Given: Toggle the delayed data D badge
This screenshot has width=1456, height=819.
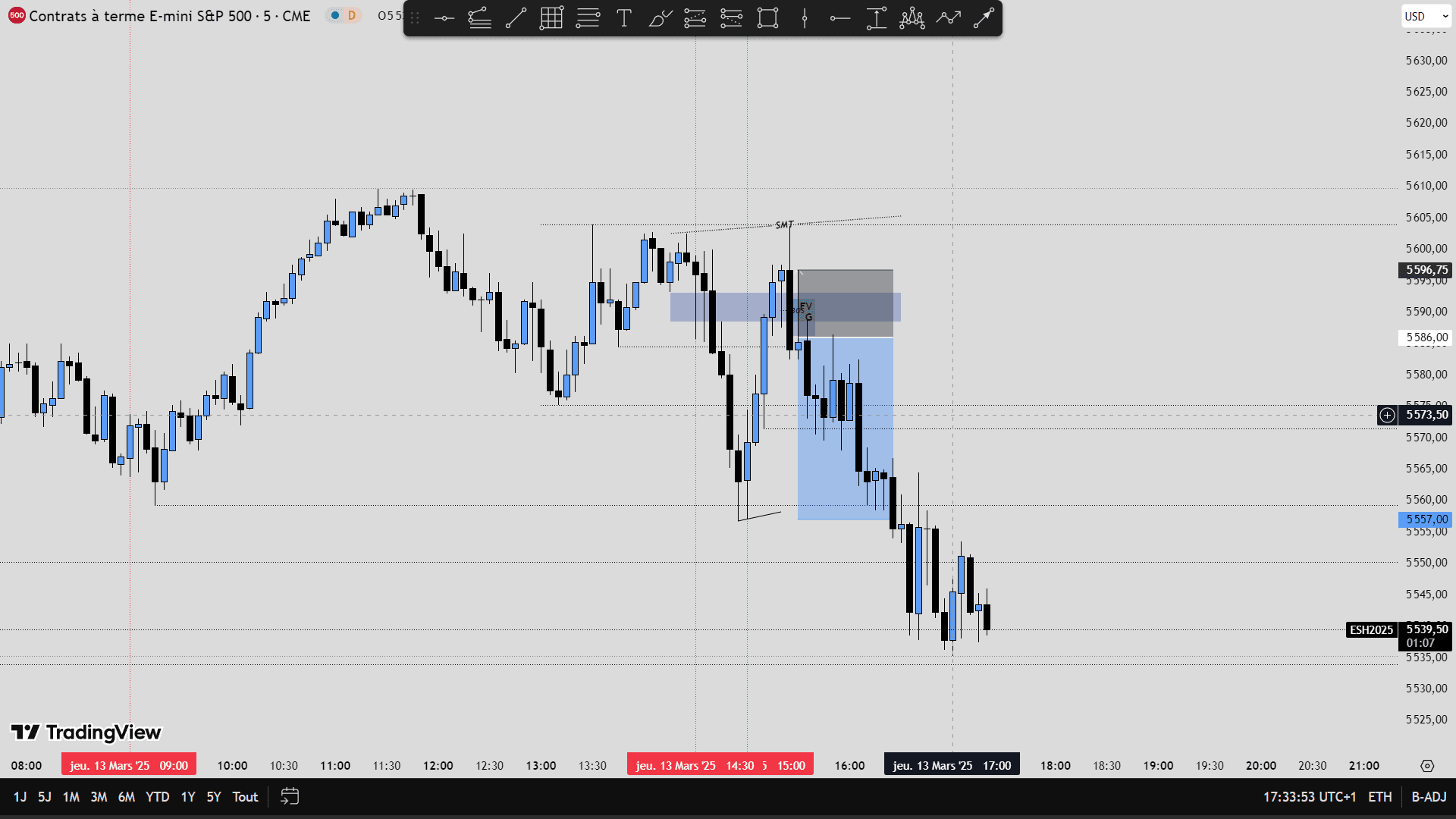Looking at the screenshot, I should (x=352, y=15).
